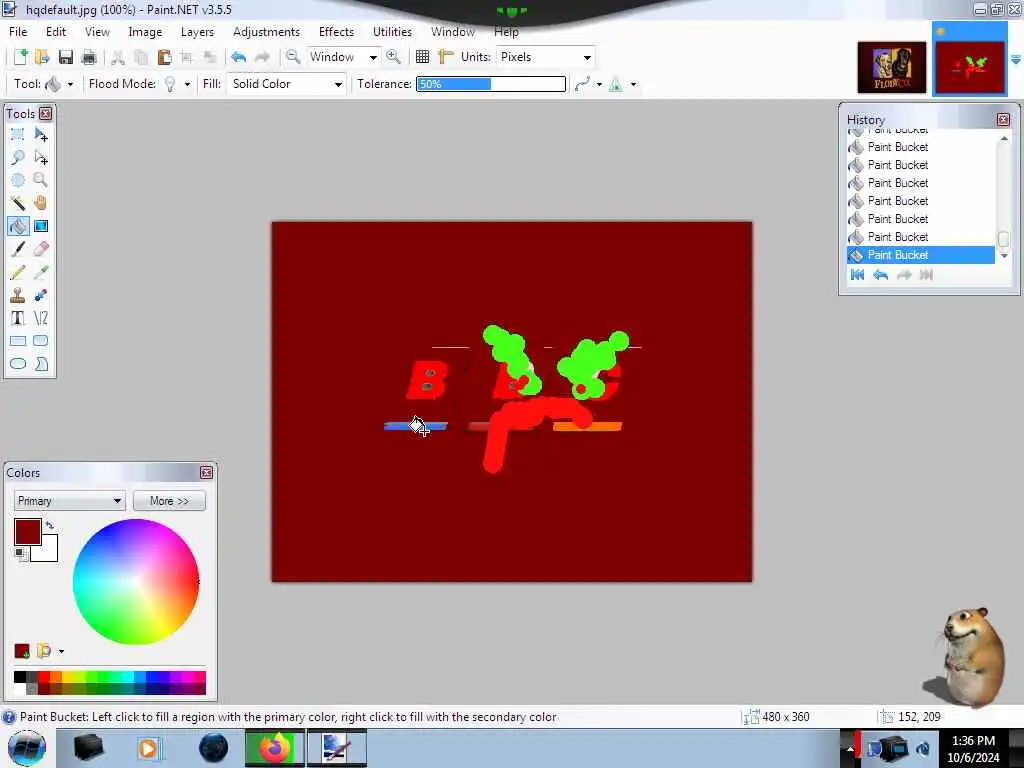Image resolution: width=1024 pixels, height=768 pixels.
Task: Select the Paintbrush tool
Action: click(x=18, y=249)
